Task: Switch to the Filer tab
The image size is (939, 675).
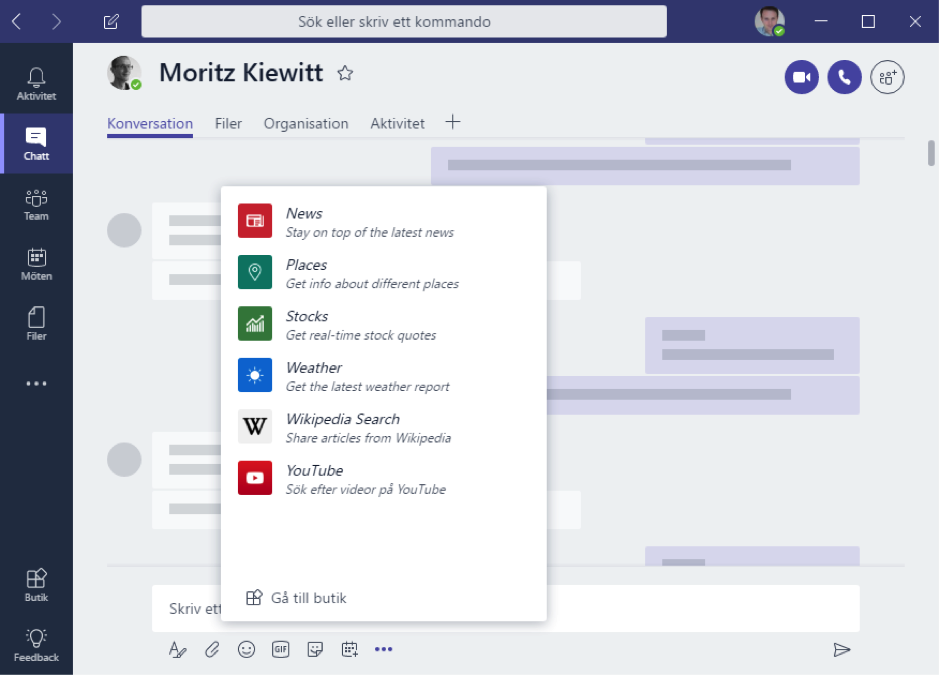Action: click(x=228, y=123)
